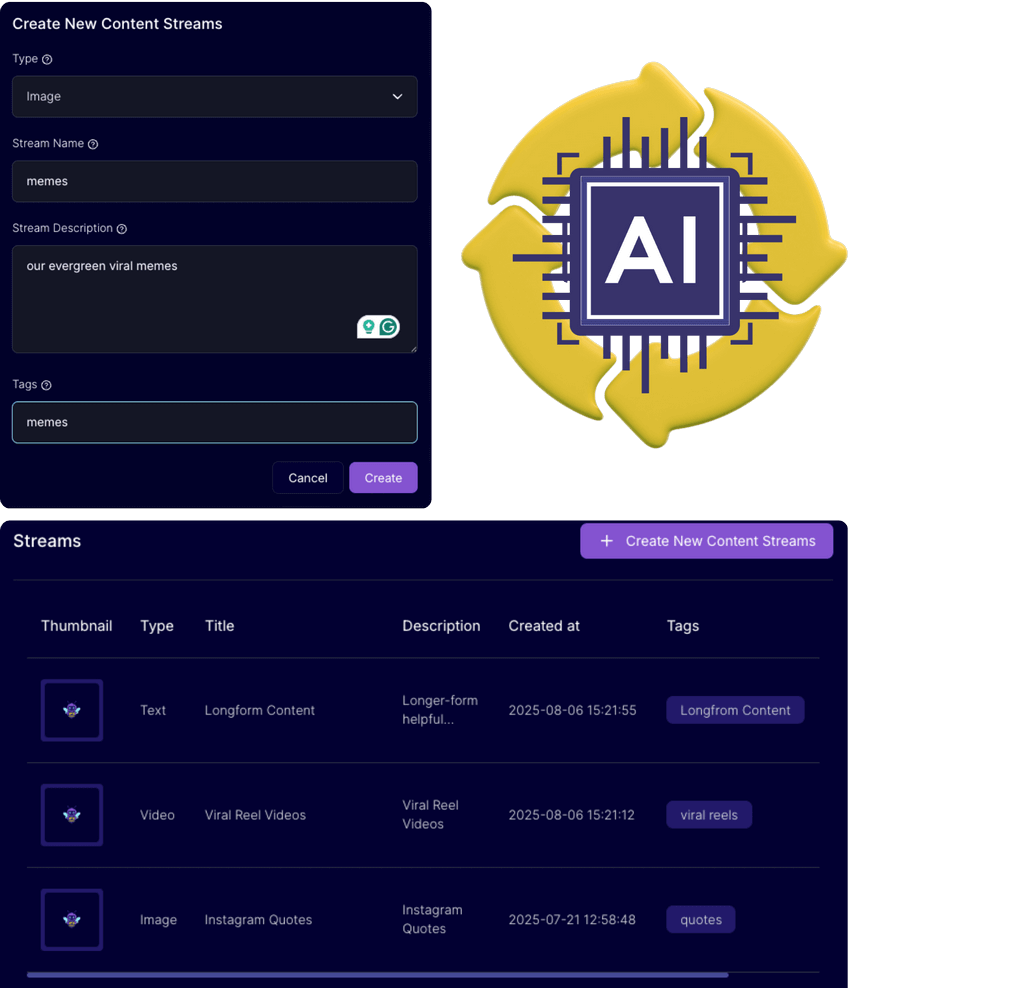The width and height of the screenshot is (1024, 988).
Task: Click the viral reels tag chip
Action: (x=709, y=815)
